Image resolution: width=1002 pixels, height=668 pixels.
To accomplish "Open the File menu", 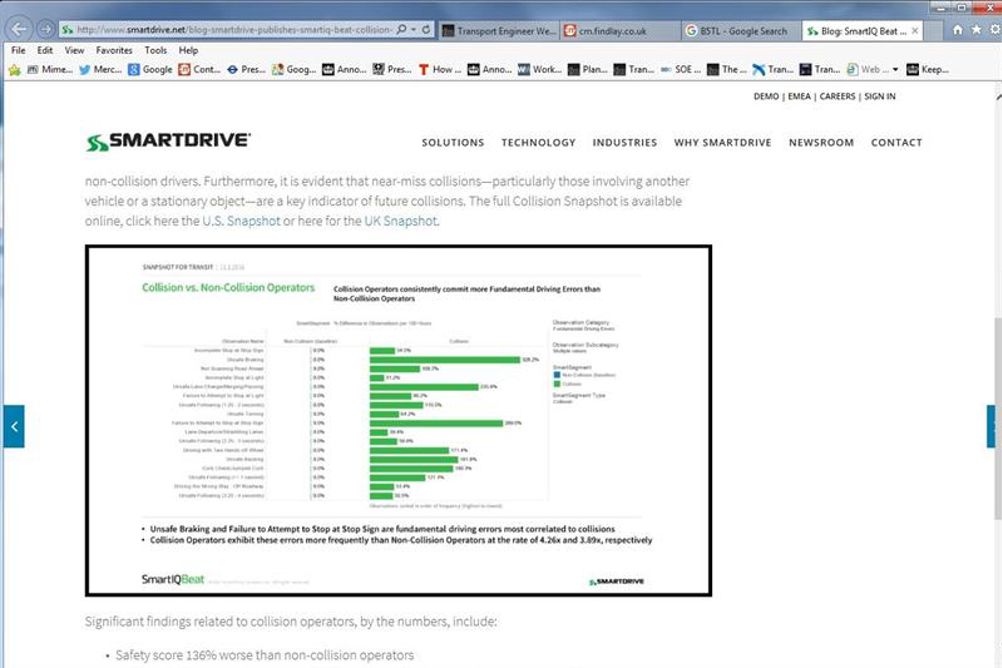I will point(19,50).
